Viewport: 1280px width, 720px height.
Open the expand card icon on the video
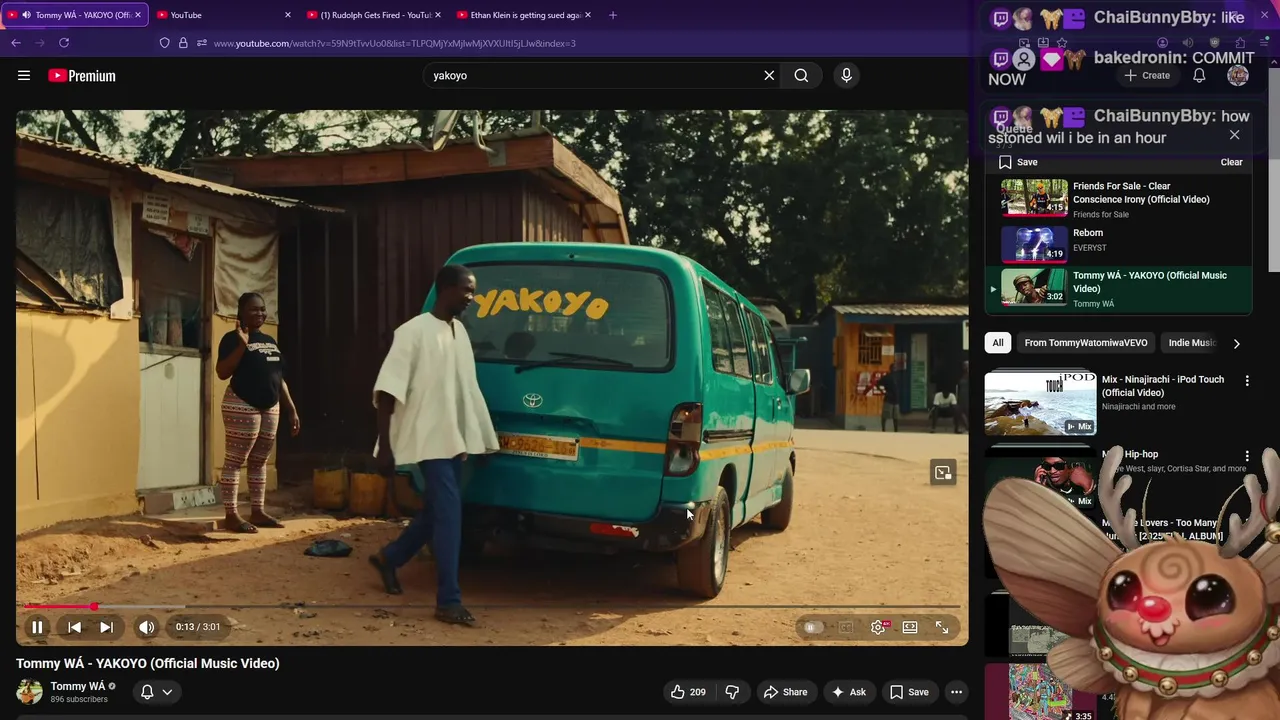943,473
